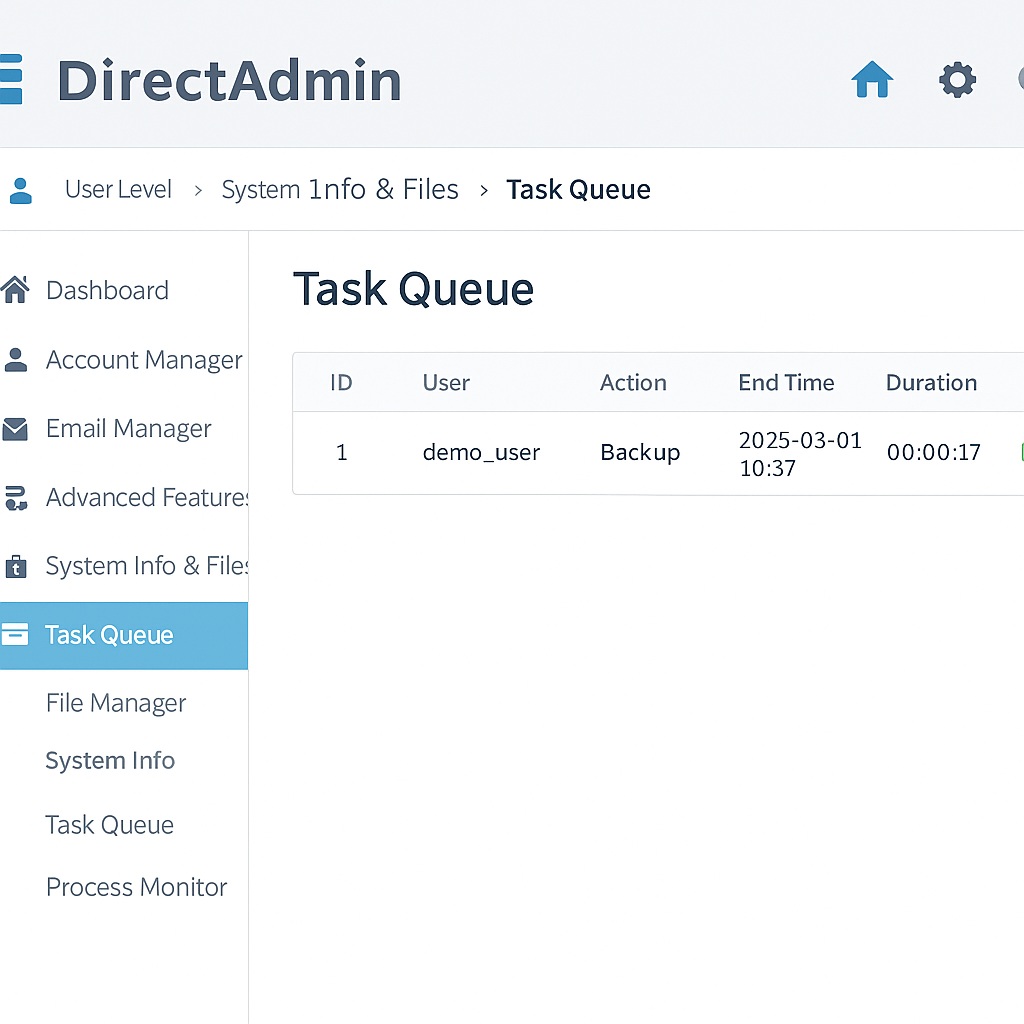Open File Manager from the sidebar submenu
This screenshot has width=1024, height=1024.
coord(116,703)
